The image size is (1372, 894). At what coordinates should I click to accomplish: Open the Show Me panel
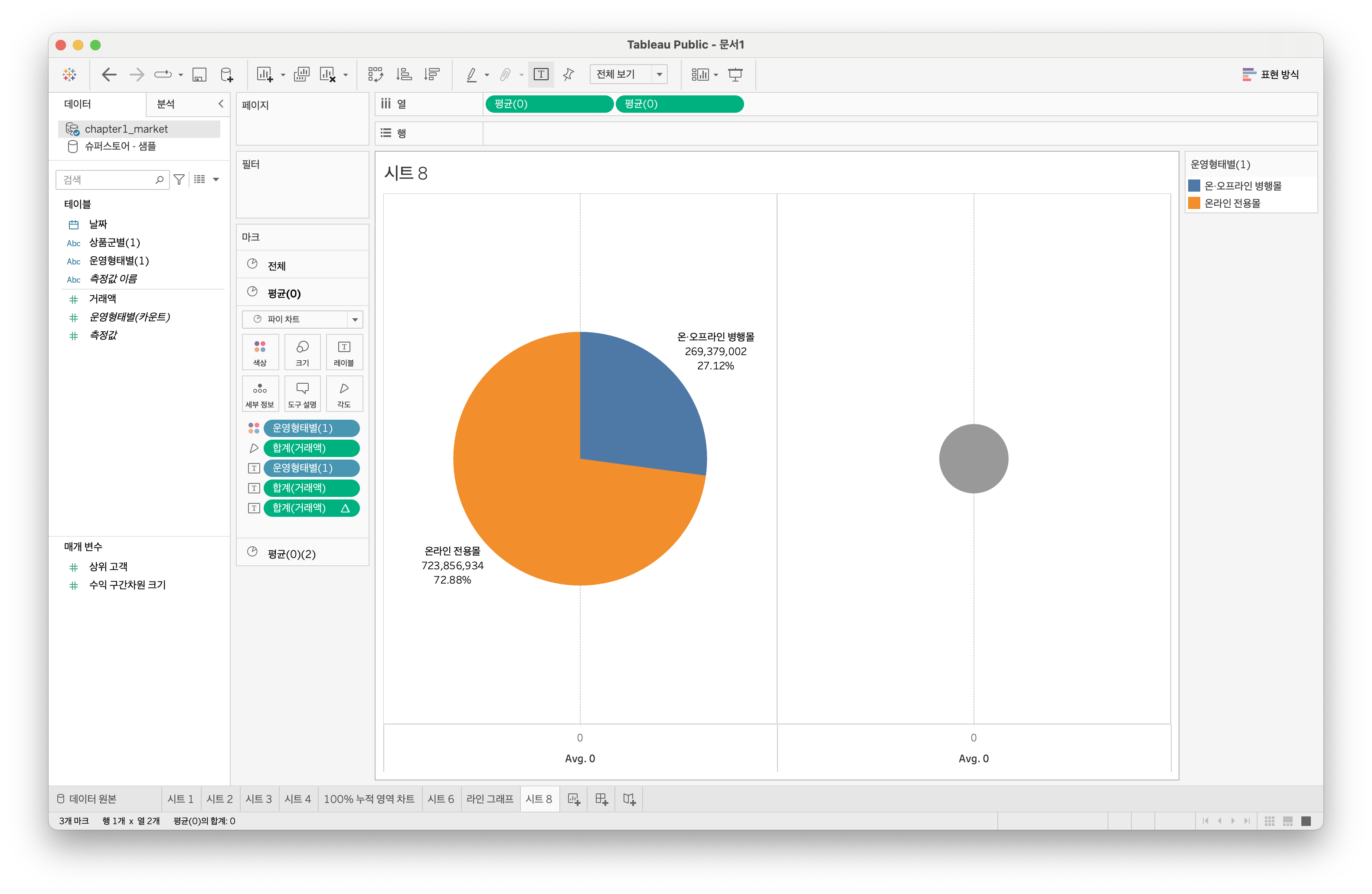pyautogui.click(x=1271, y=75)
